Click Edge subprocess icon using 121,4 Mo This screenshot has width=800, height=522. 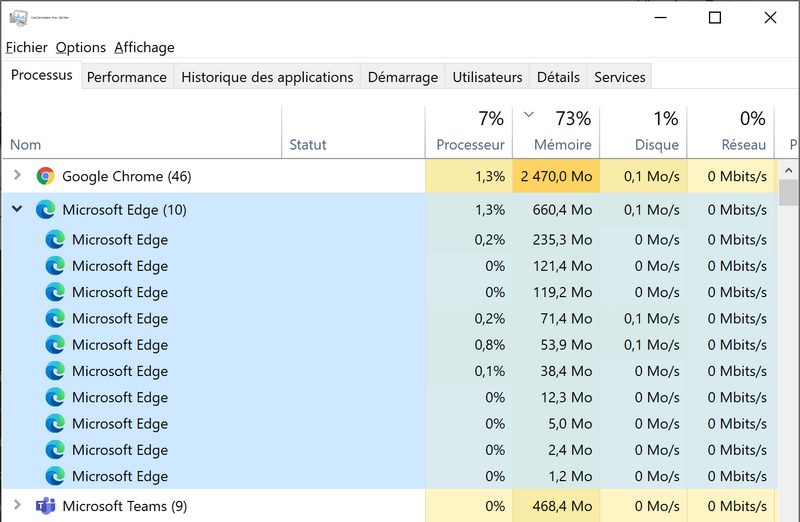pos(55,266)
